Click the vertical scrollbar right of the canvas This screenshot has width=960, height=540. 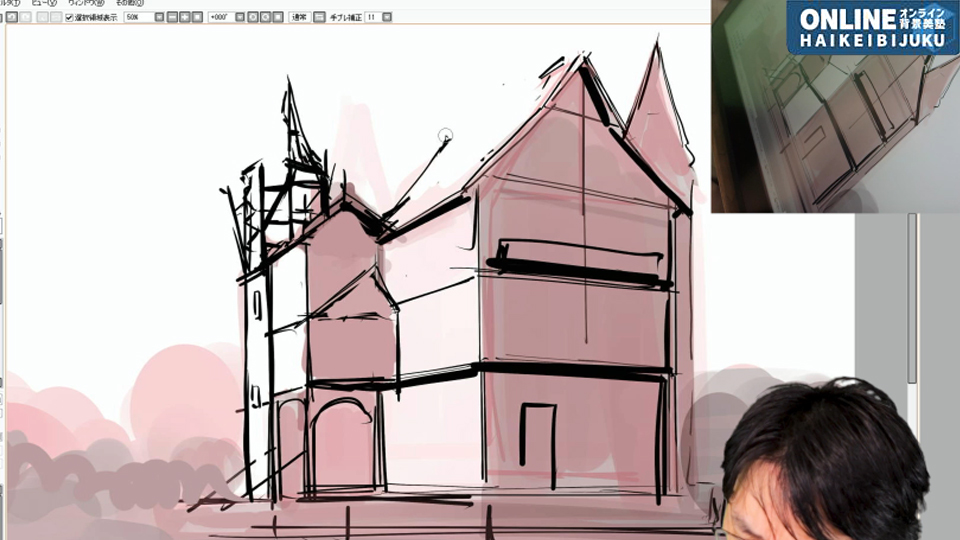[912, 299]
